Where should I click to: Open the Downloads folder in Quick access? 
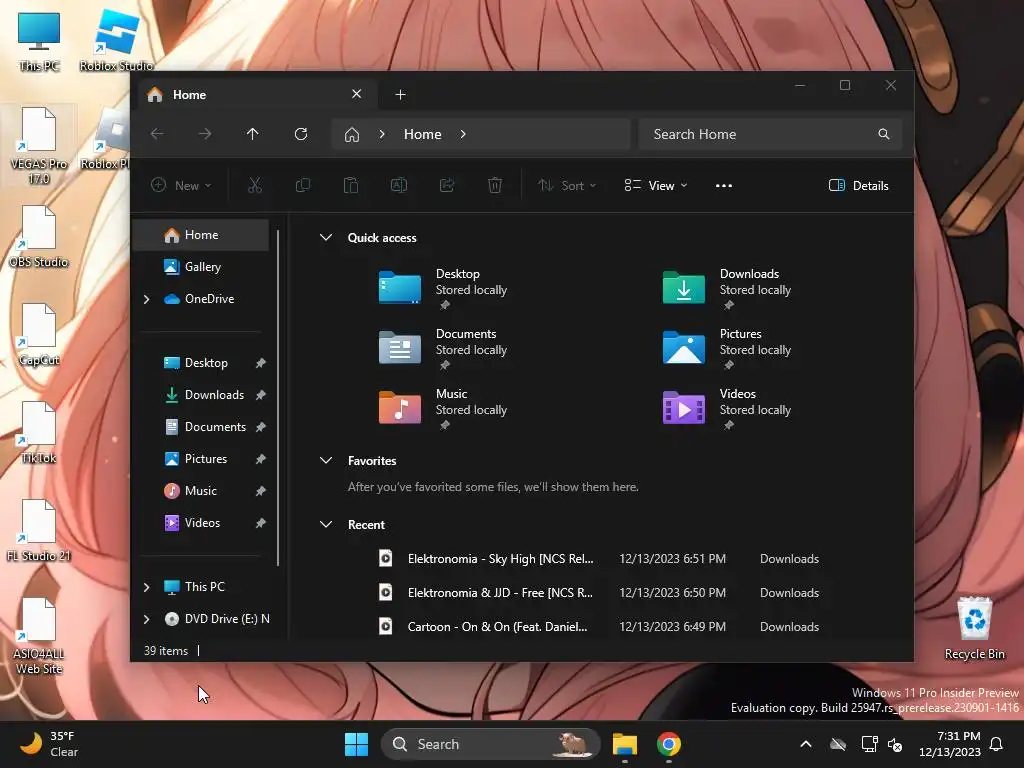pos(728,289)
